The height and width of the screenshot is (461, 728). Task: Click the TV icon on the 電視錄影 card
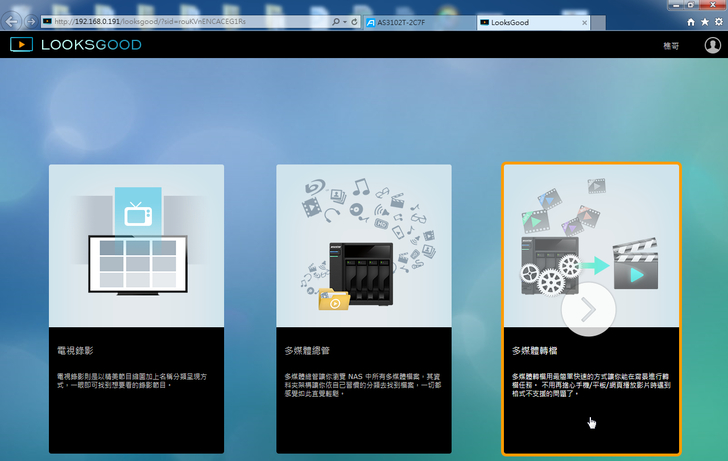pyautogui.click(x=137, y=212)
